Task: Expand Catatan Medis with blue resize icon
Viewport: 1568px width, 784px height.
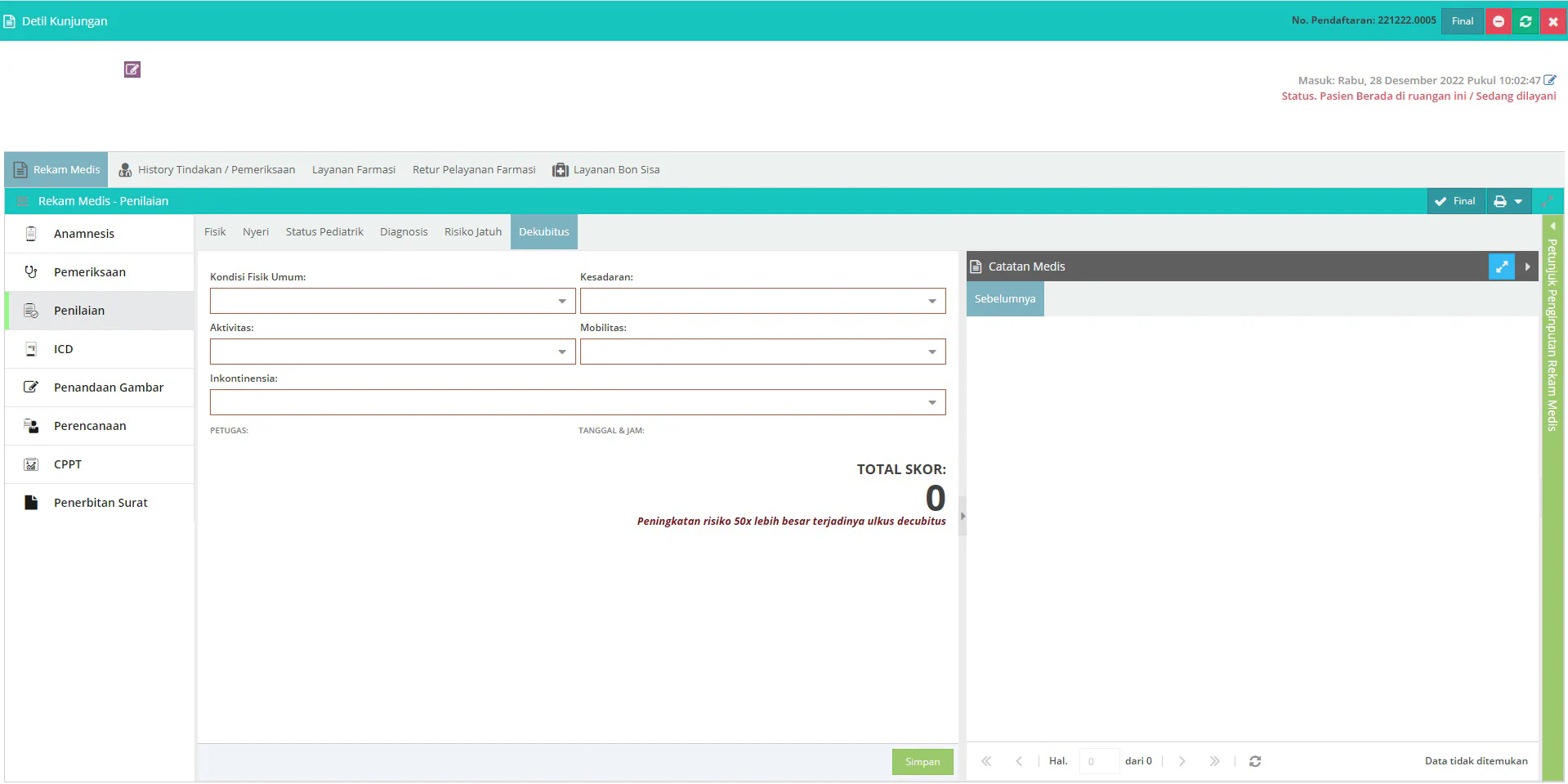Action: click(1502, 267)
